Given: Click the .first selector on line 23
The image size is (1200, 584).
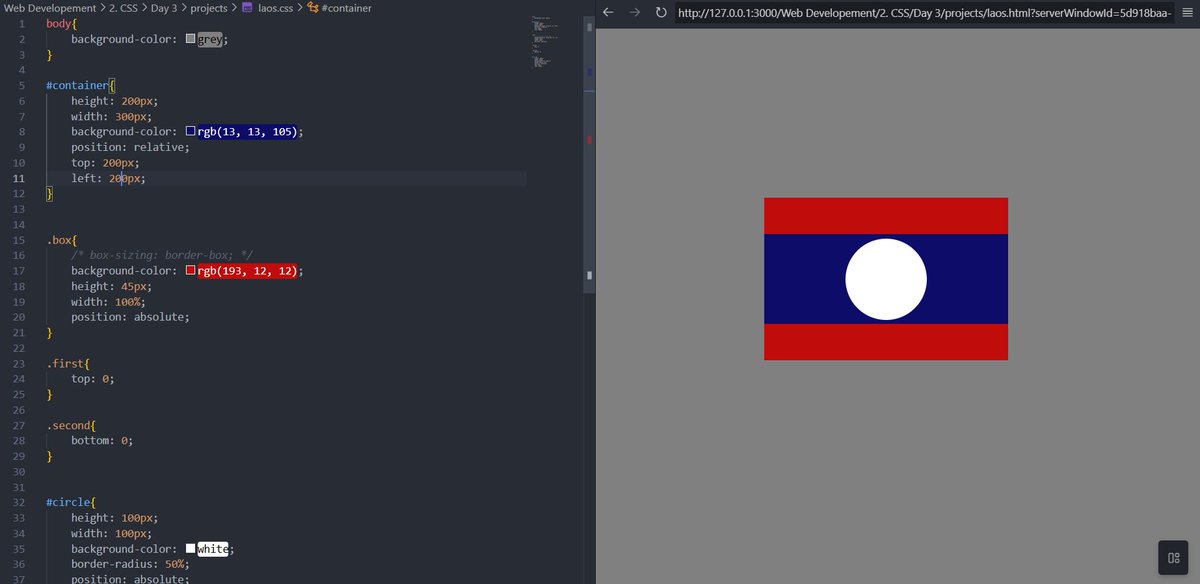Looking at the screenshot, I should [64, 364].
